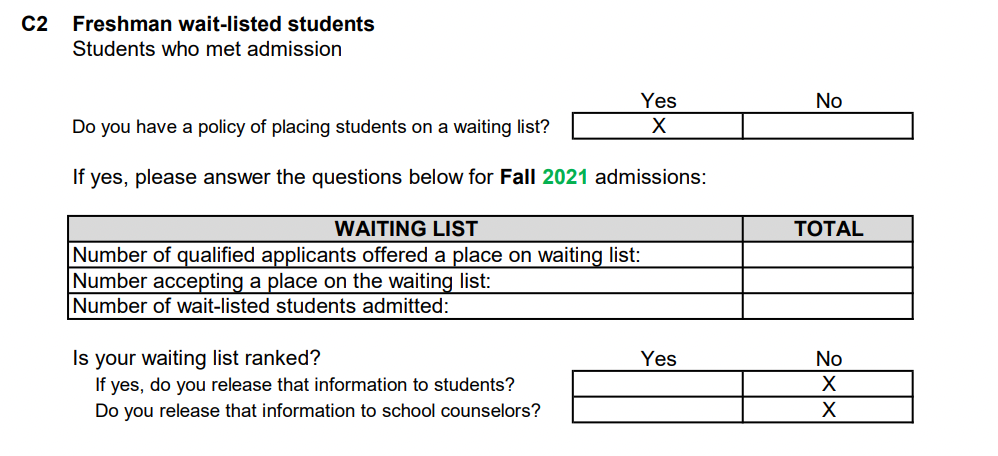Click 'Number accepting a place on the waiting list' label
Screen dimensions: 998x456
pos(282,281)
